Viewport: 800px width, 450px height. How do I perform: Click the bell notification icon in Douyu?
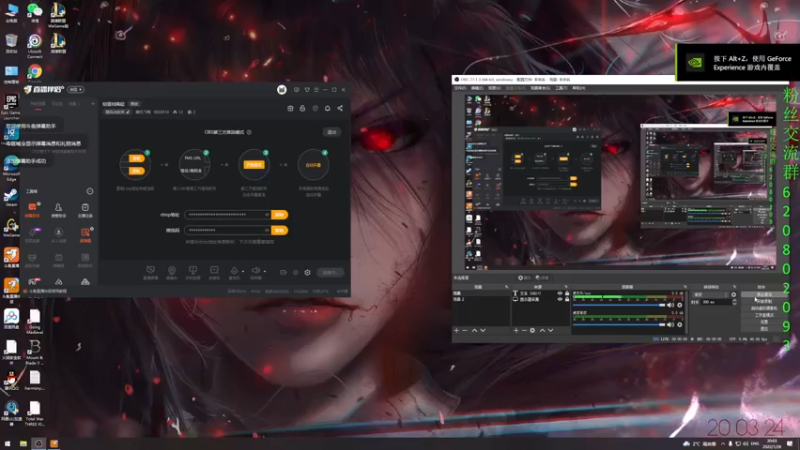coord(328,108)
